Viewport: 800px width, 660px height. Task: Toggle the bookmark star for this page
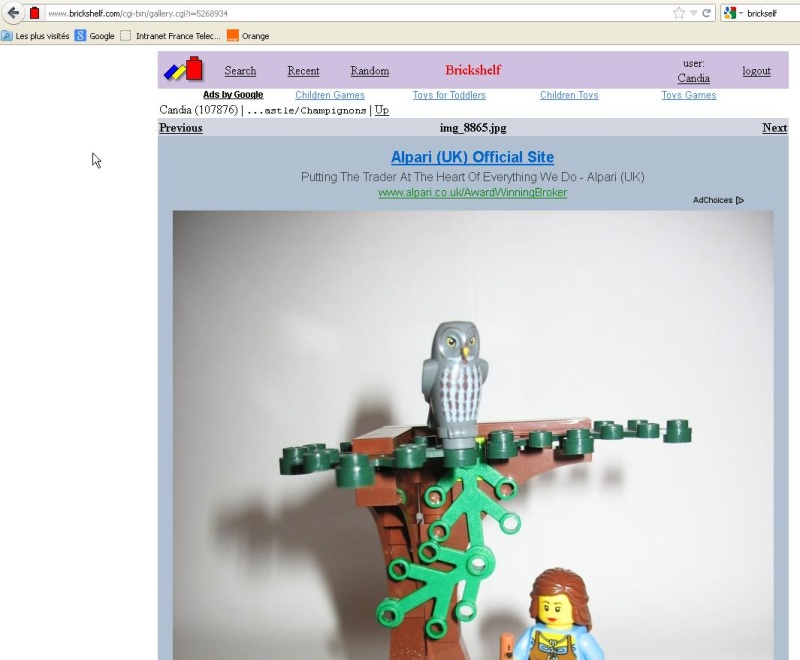(679, 13)
